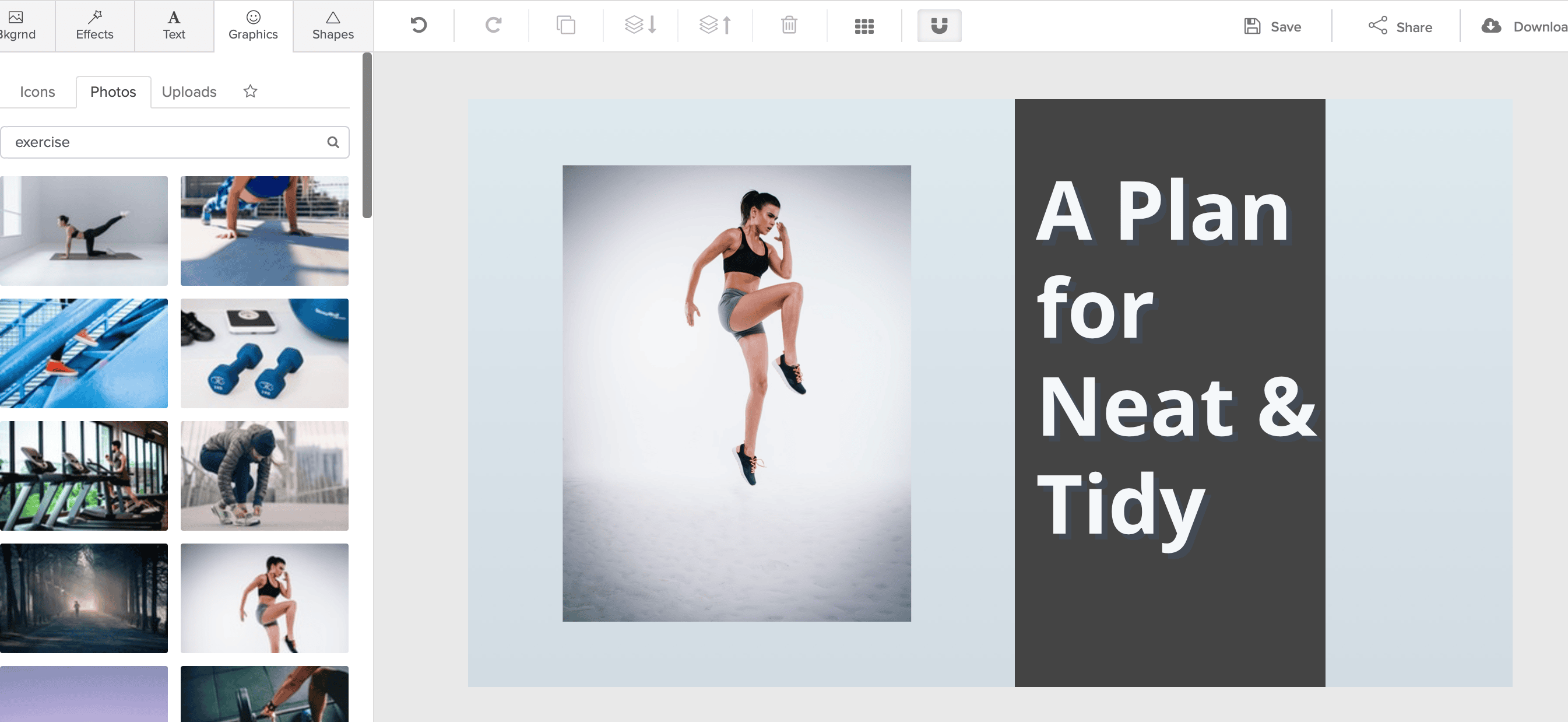Select the Photos sub-tab
The width and height of the screenshot is (1568, 722).
[x=113, y=92]
